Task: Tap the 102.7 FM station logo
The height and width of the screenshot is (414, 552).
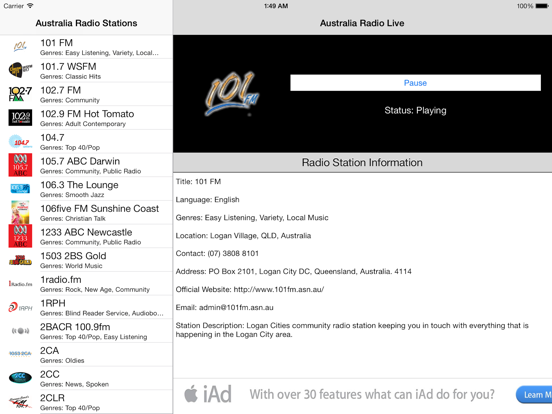Action: (x=20, y=94)
